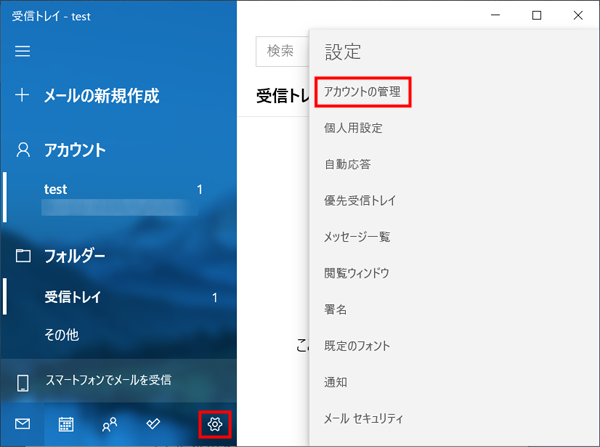Open 通知 notifications settings

336,382
